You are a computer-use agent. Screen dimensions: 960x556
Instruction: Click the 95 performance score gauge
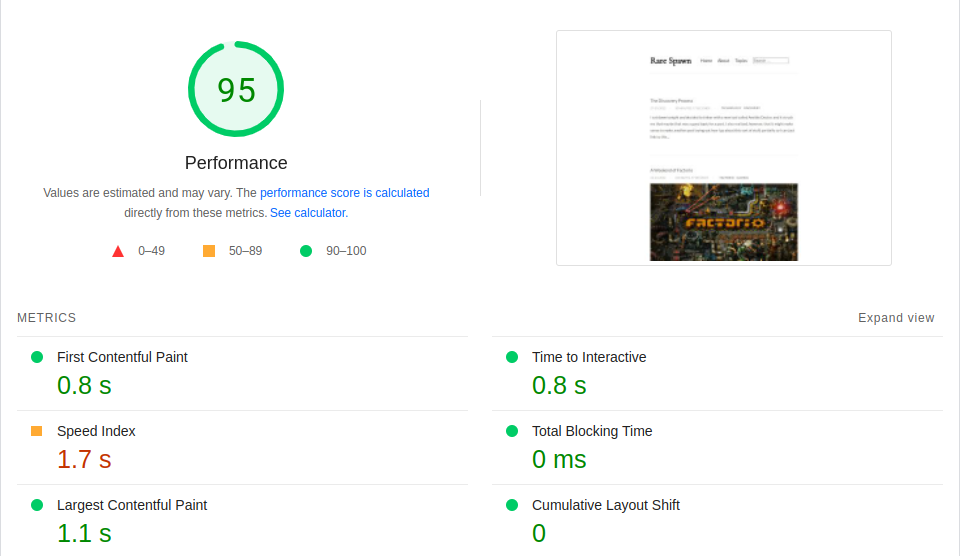tap(236, 89)
